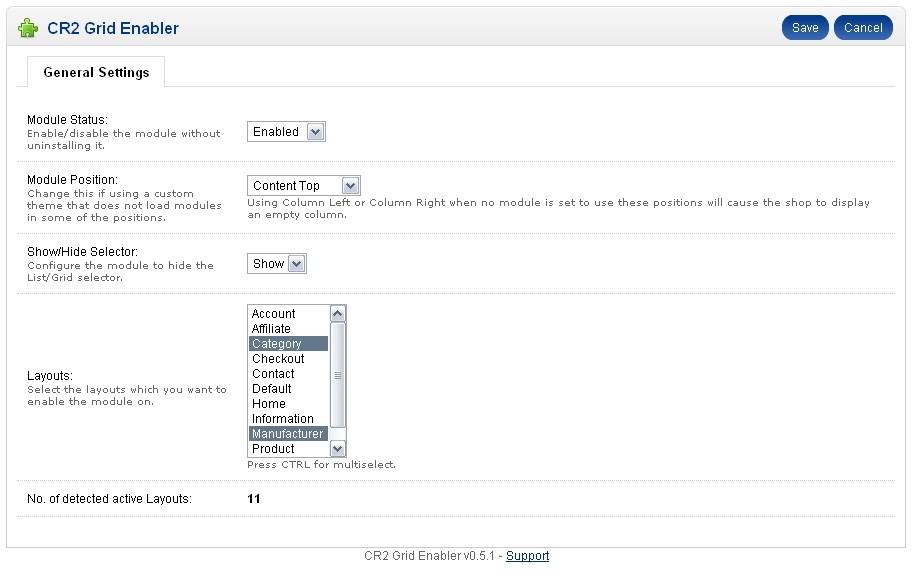Open the Module Position dropdown
Image resolution: width=918 pixels, height=576 pixels.
click(304, 186)
